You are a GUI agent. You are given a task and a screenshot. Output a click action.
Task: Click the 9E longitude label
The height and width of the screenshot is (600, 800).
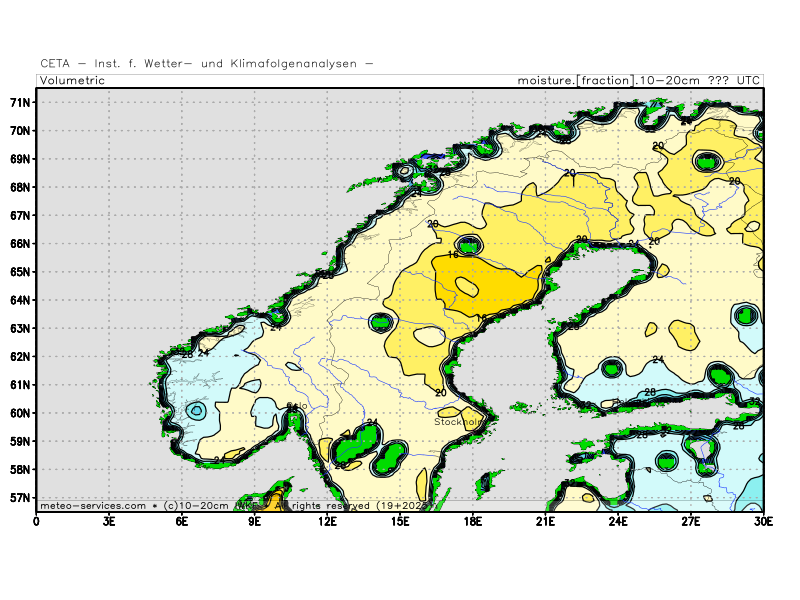(x=255, y=521)
